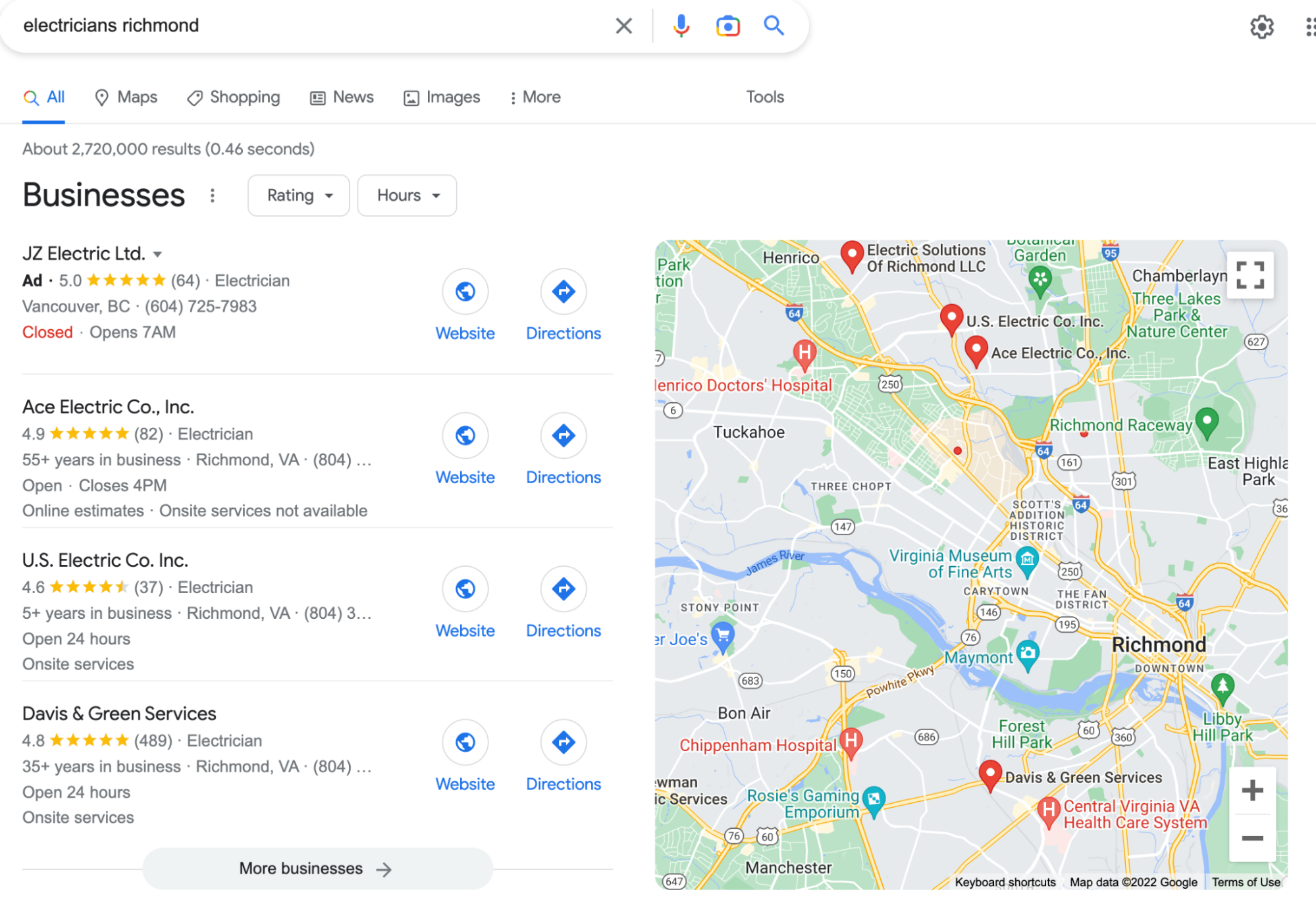Switch to the Maps tab
Image resolution: width=1316 pixels, height=919 pixels.
[x=125, y=97]
